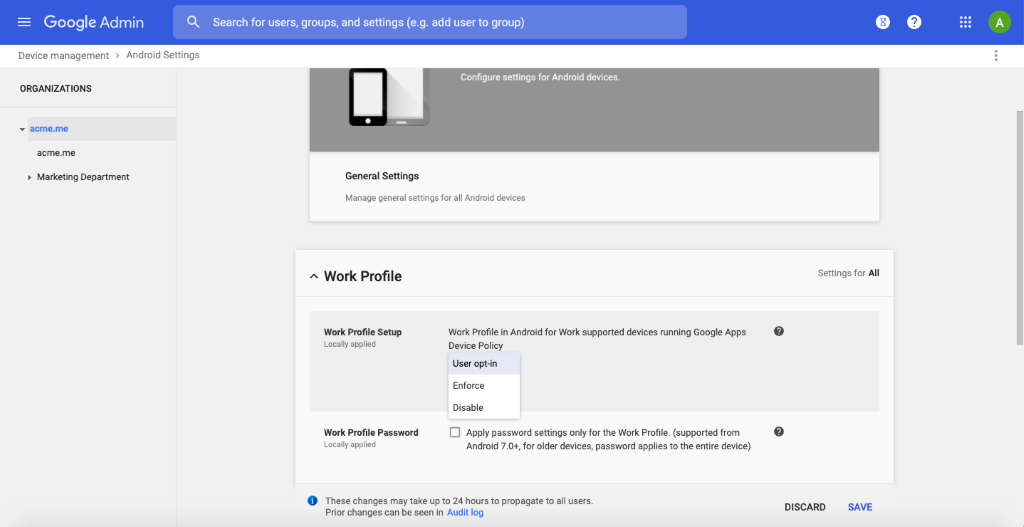The image size is (1024, 527).
Task: Open the account avatar A
Action: 999,22
